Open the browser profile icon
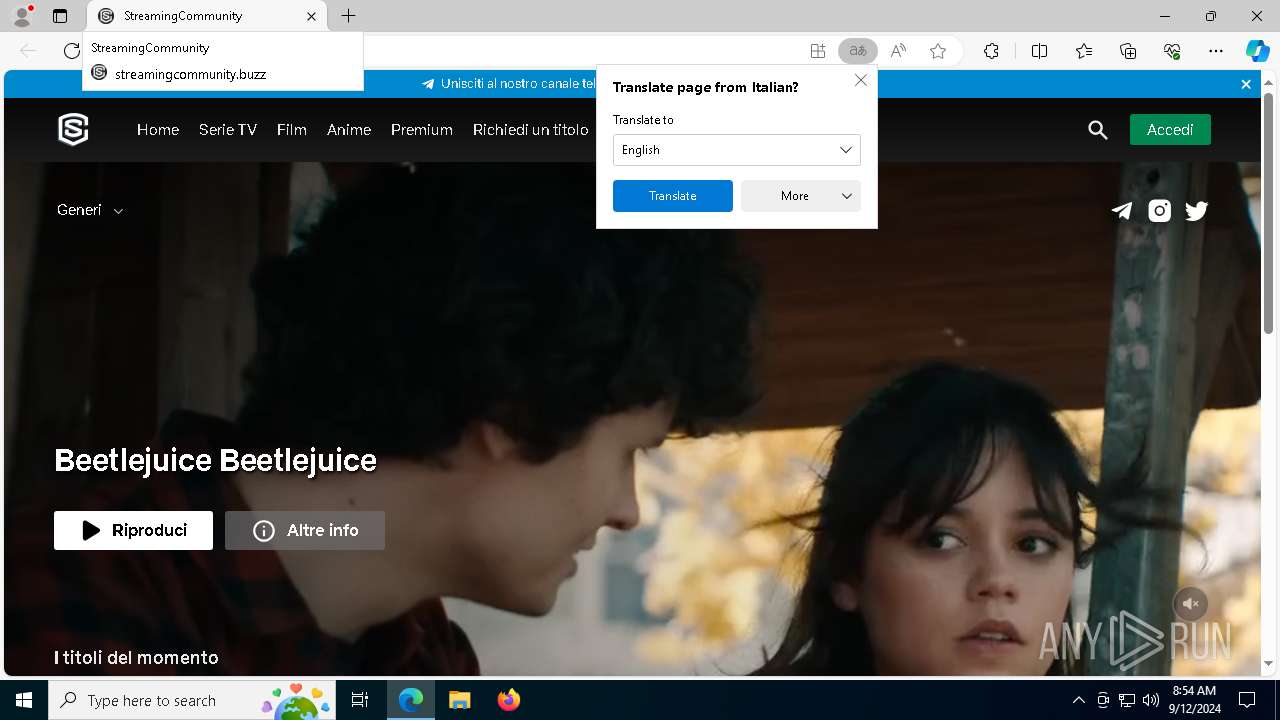The height and width of the screenshot is (720, 1280). 22,16
